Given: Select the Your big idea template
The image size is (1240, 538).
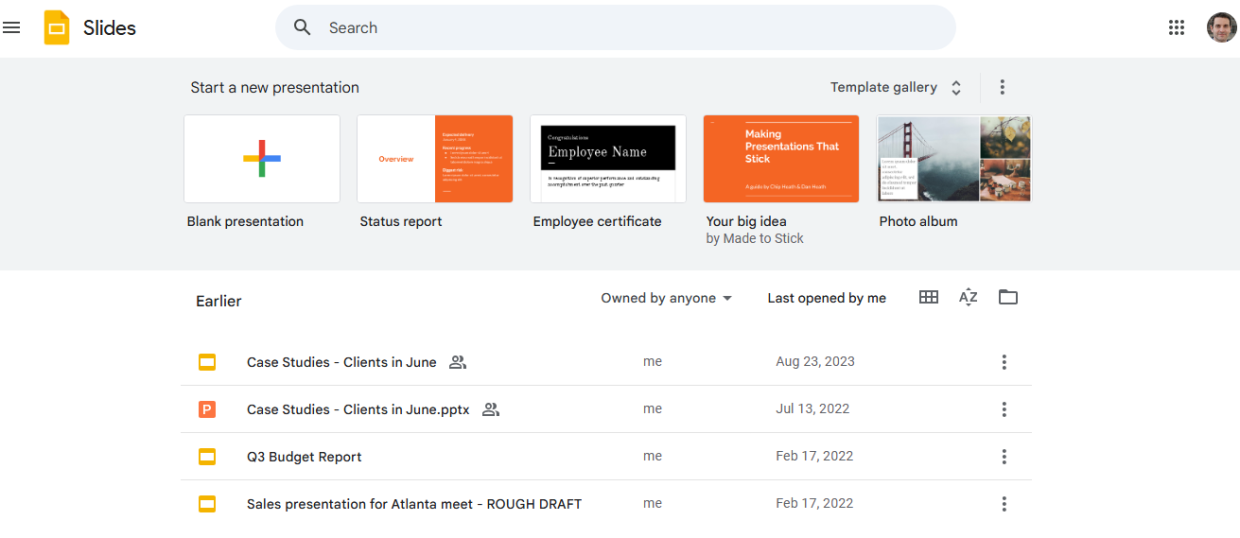Looking at the screenshot, I should [x=781, y=159].
